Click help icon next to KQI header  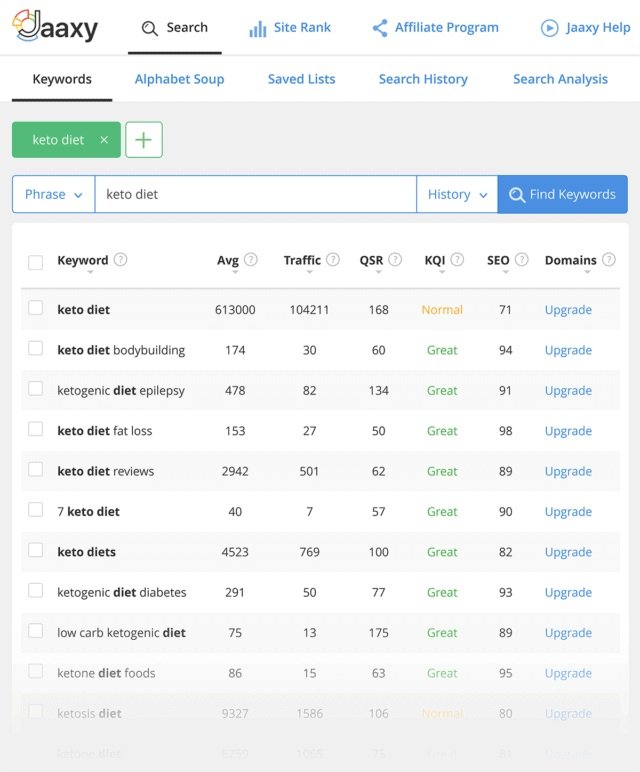(457, 260)
